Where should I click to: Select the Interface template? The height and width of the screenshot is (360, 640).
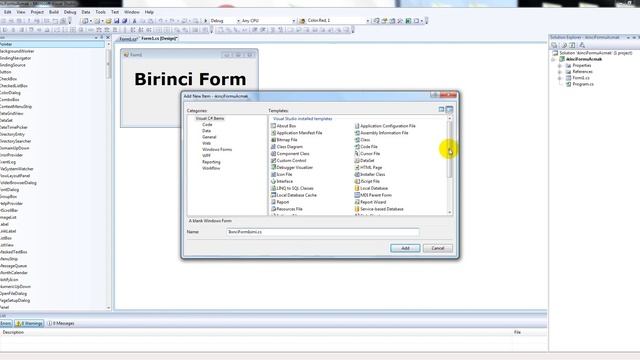tap(282, 181)
